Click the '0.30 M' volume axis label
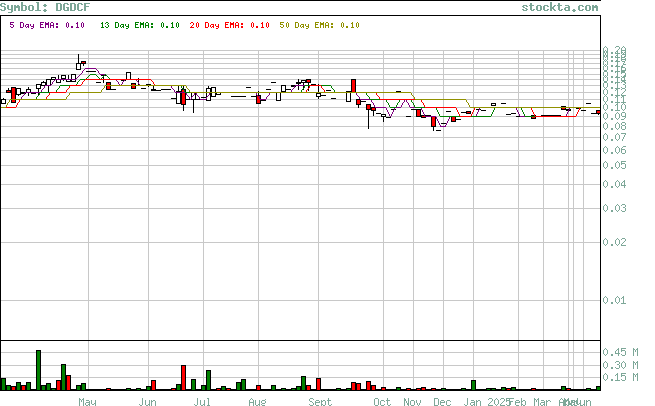Screen dimensions: 655x406 [x=620, y=365]
